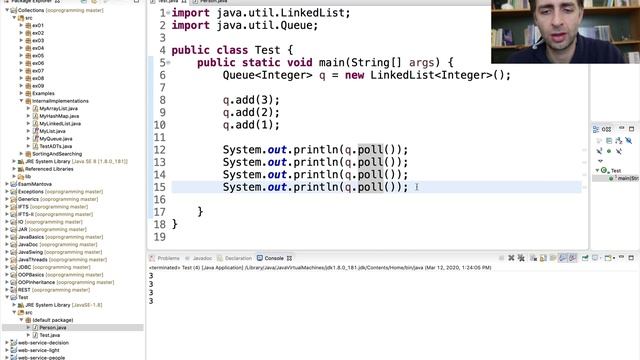The height and width of the screenshot is (360, 640).
Task: Collapse the Collections src folder
Action: click(14, 18)
